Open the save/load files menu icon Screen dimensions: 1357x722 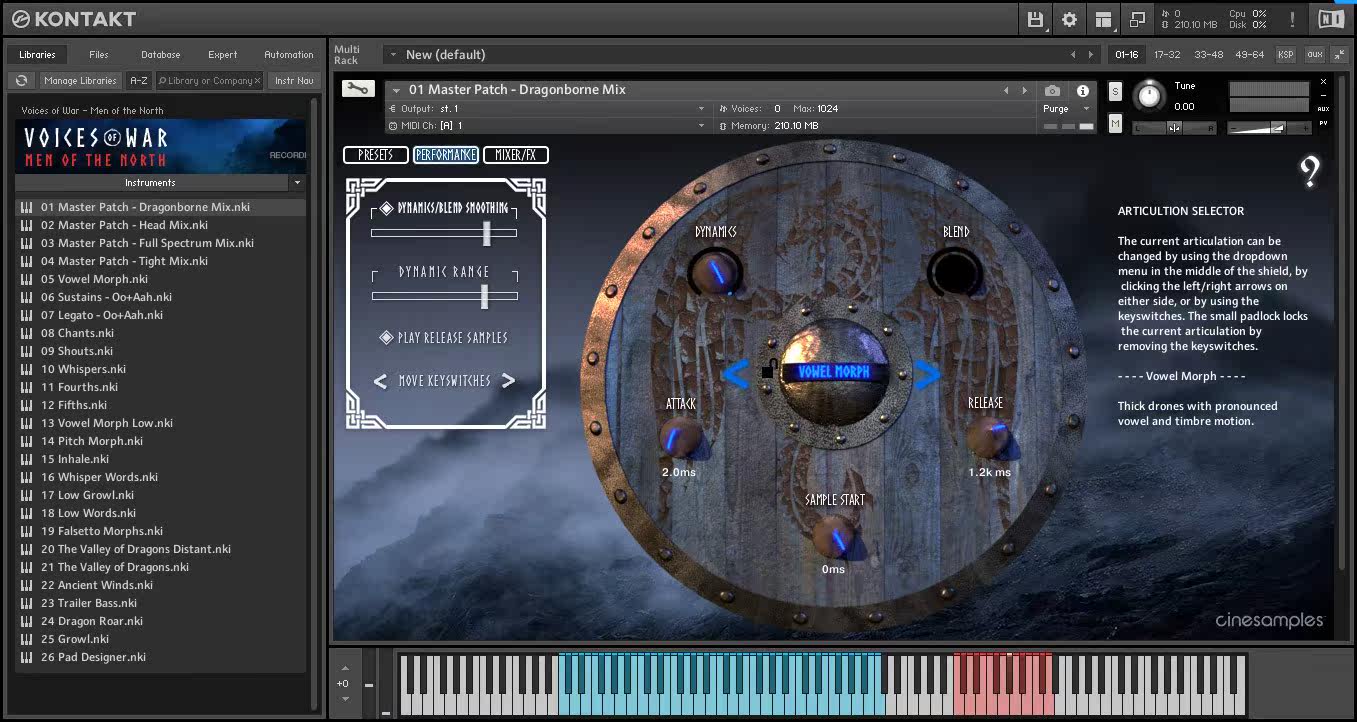1035,19
